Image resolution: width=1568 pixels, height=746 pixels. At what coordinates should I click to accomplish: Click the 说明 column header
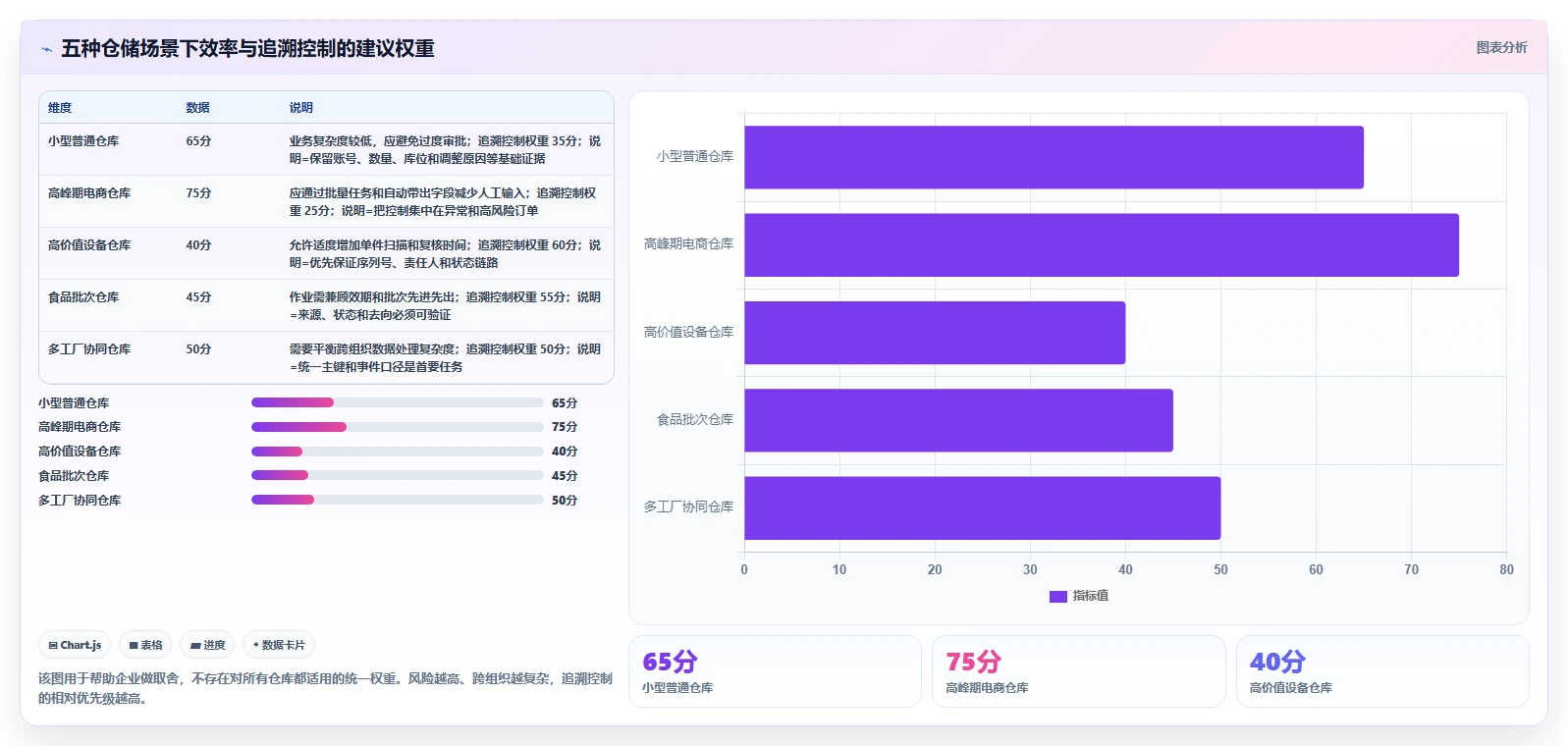pos(300,108)
